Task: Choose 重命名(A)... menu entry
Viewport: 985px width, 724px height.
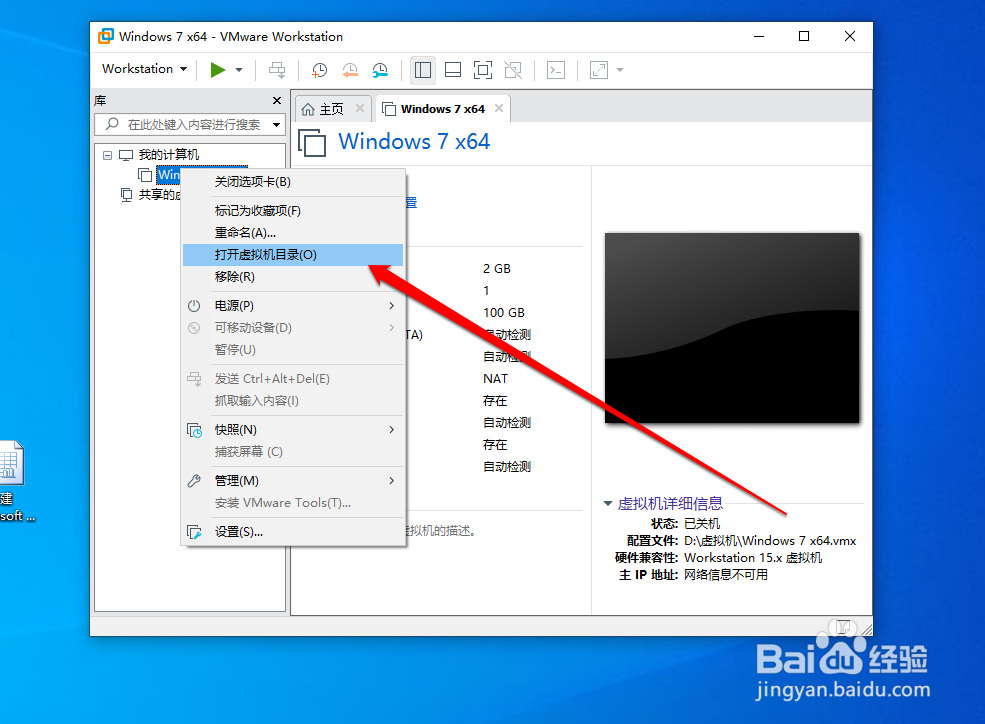Action: (293, 233)
